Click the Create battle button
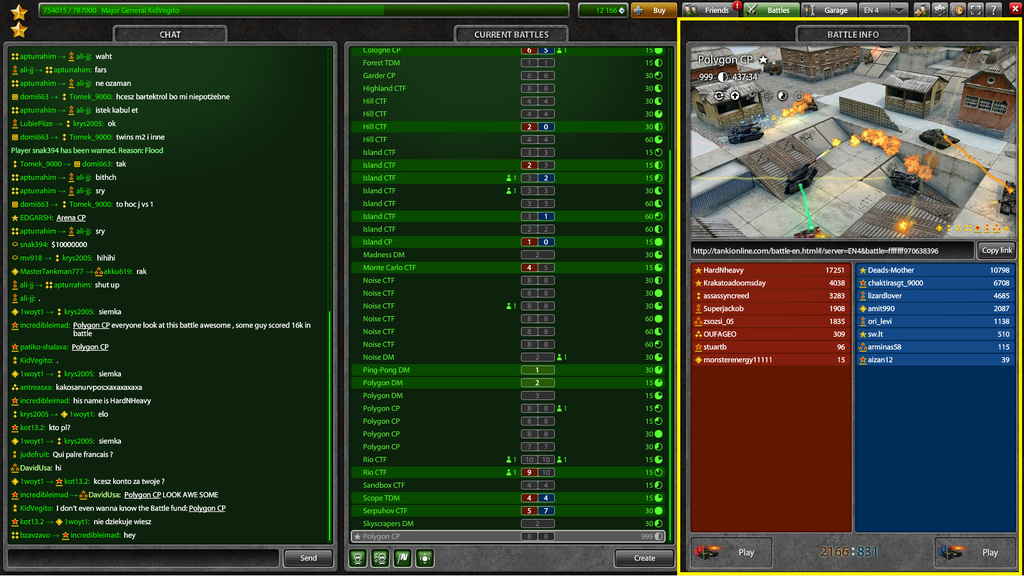The image size is (1024, 576). (x=644, y=558)
